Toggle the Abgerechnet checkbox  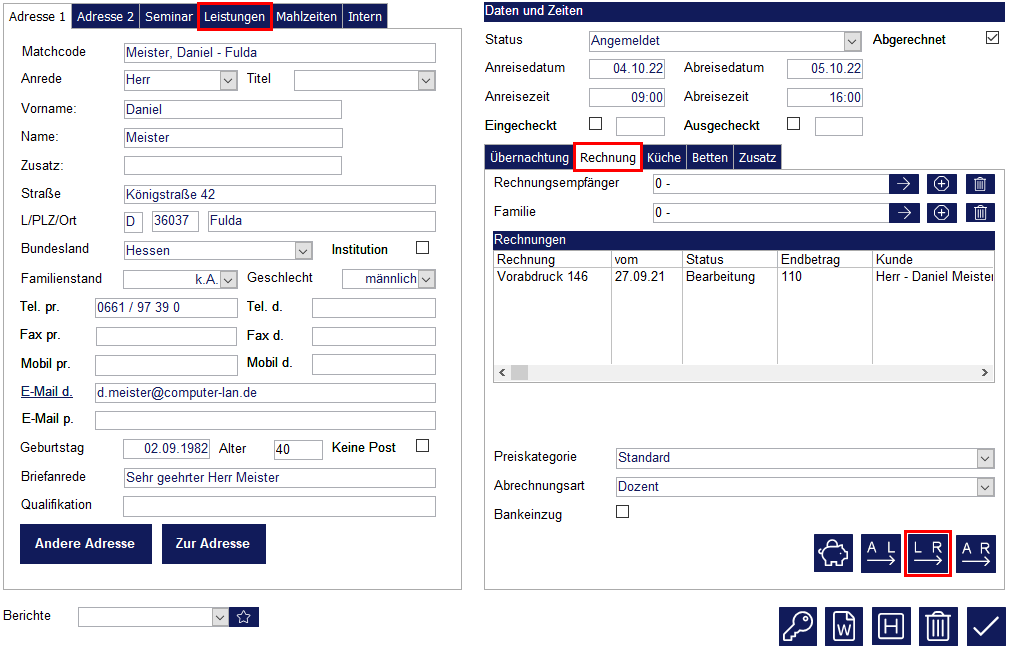point(992,39)
